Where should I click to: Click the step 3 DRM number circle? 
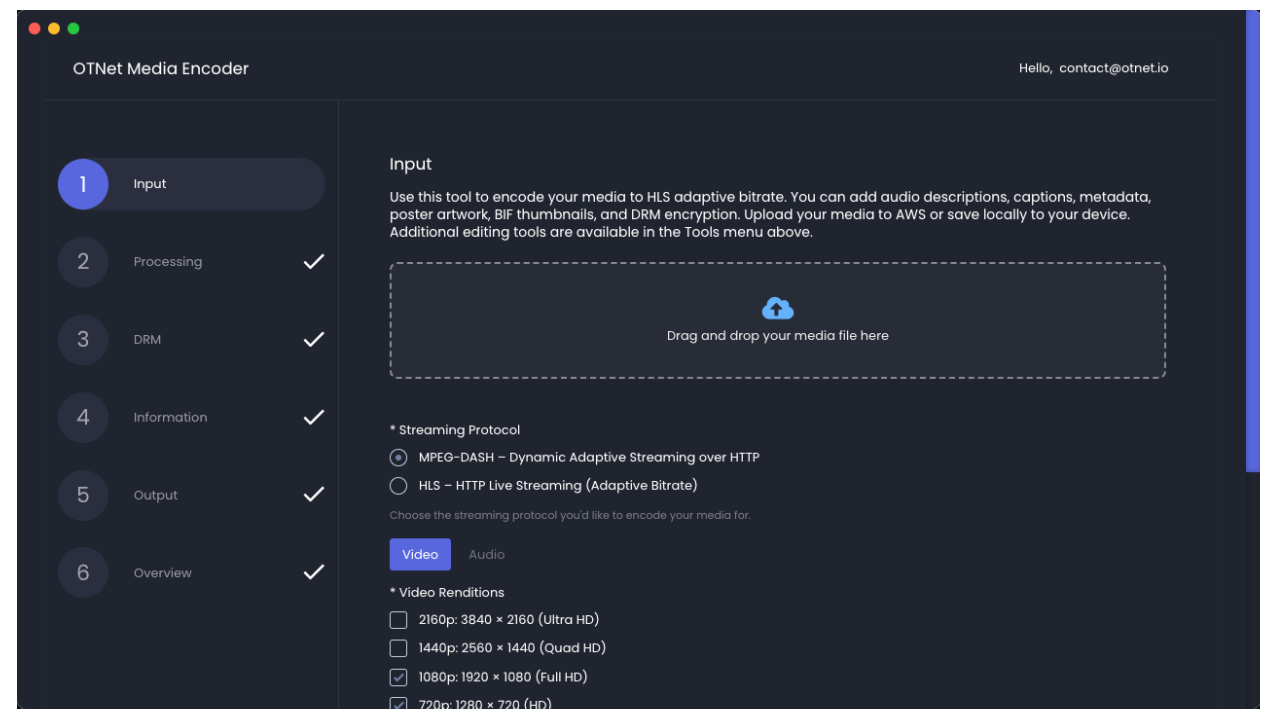(x=83, y=340)
